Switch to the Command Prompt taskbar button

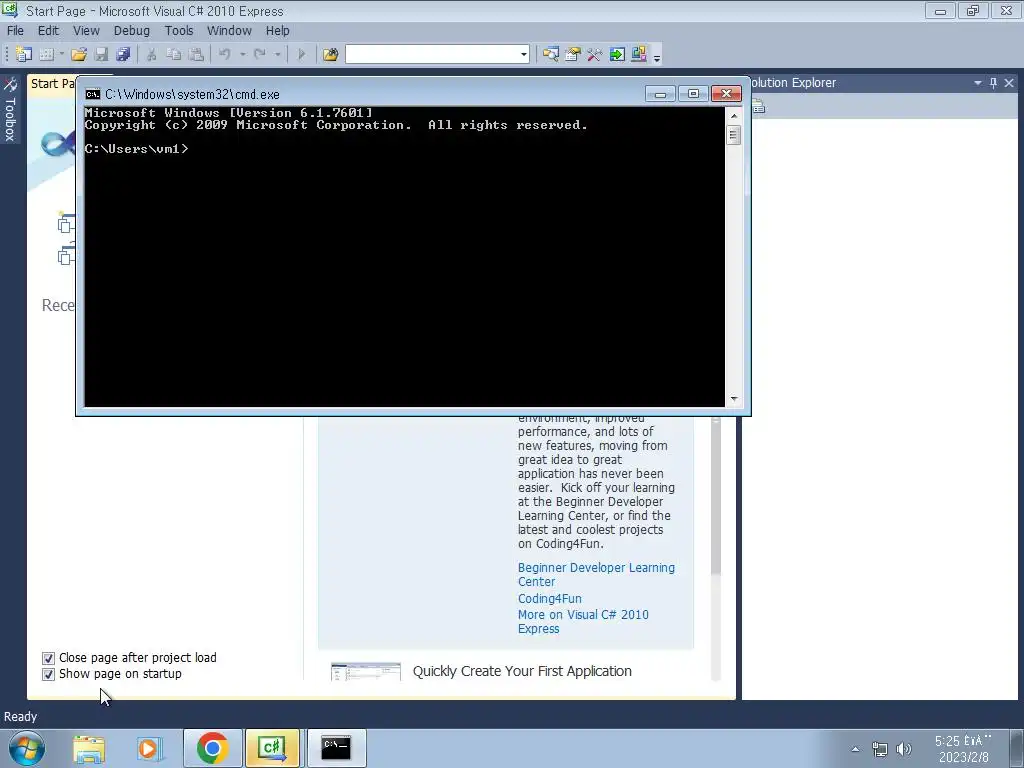336,748
